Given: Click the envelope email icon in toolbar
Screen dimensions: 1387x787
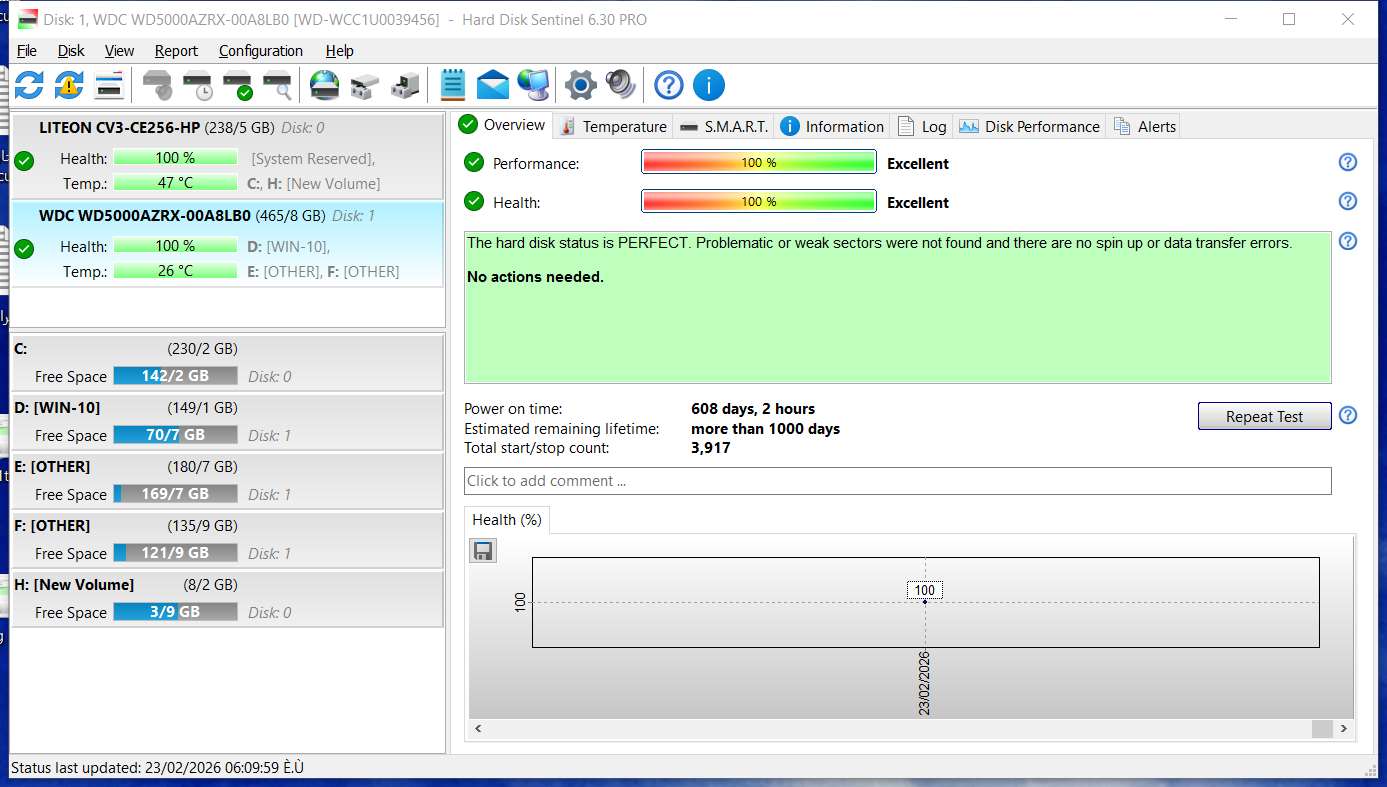Looking at the screenshot, I should (x=492, y=86).
